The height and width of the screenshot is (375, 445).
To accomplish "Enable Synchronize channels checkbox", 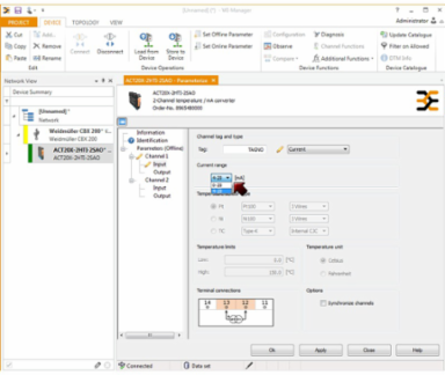I will pos(323,303).
